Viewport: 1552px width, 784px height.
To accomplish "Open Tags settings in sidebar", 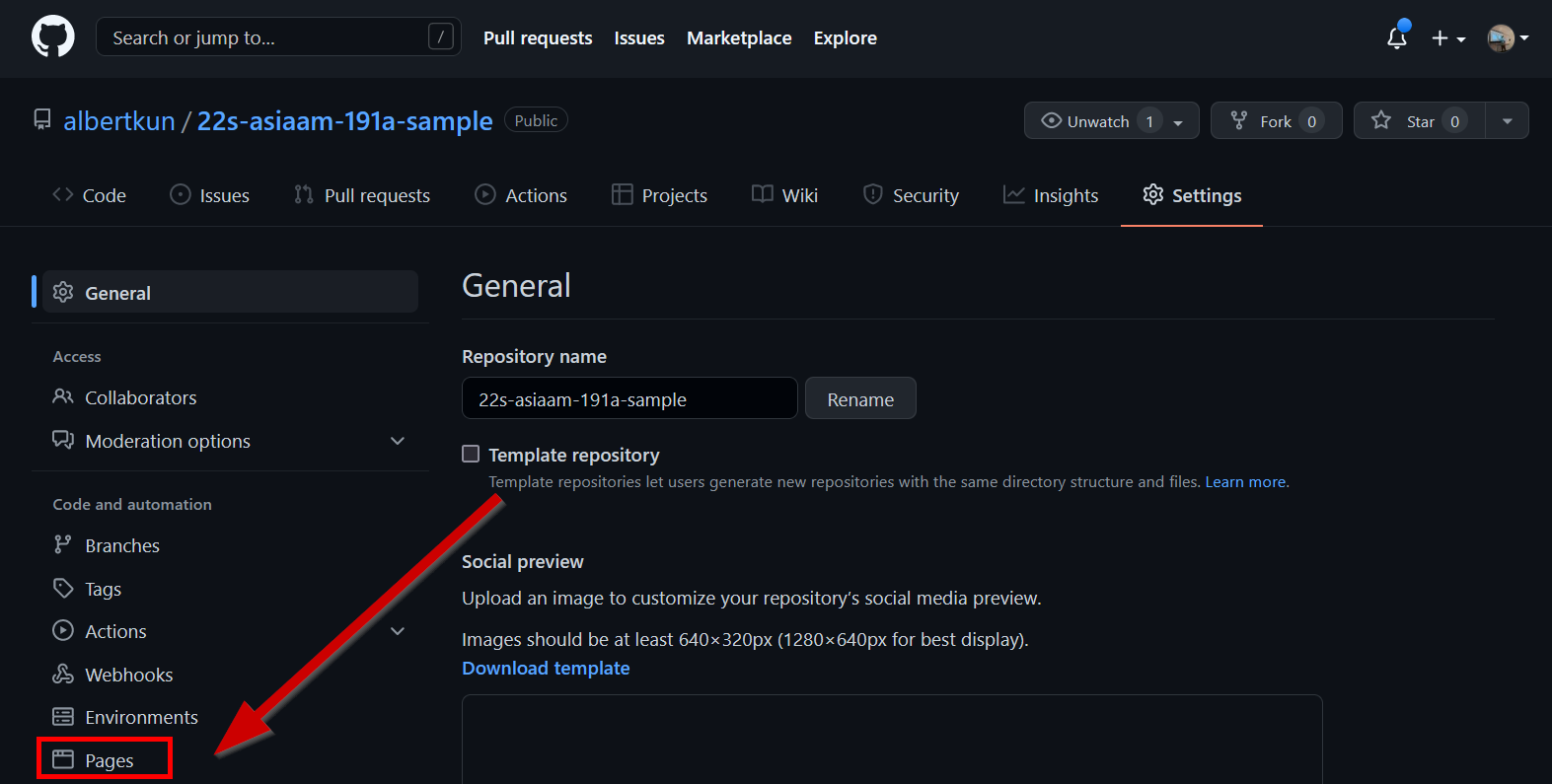I will [103, 589].
